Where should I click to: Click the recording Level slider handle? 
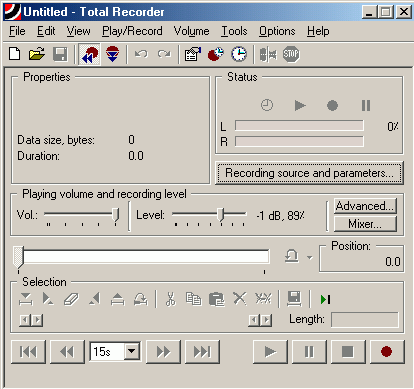coord(221,215)
